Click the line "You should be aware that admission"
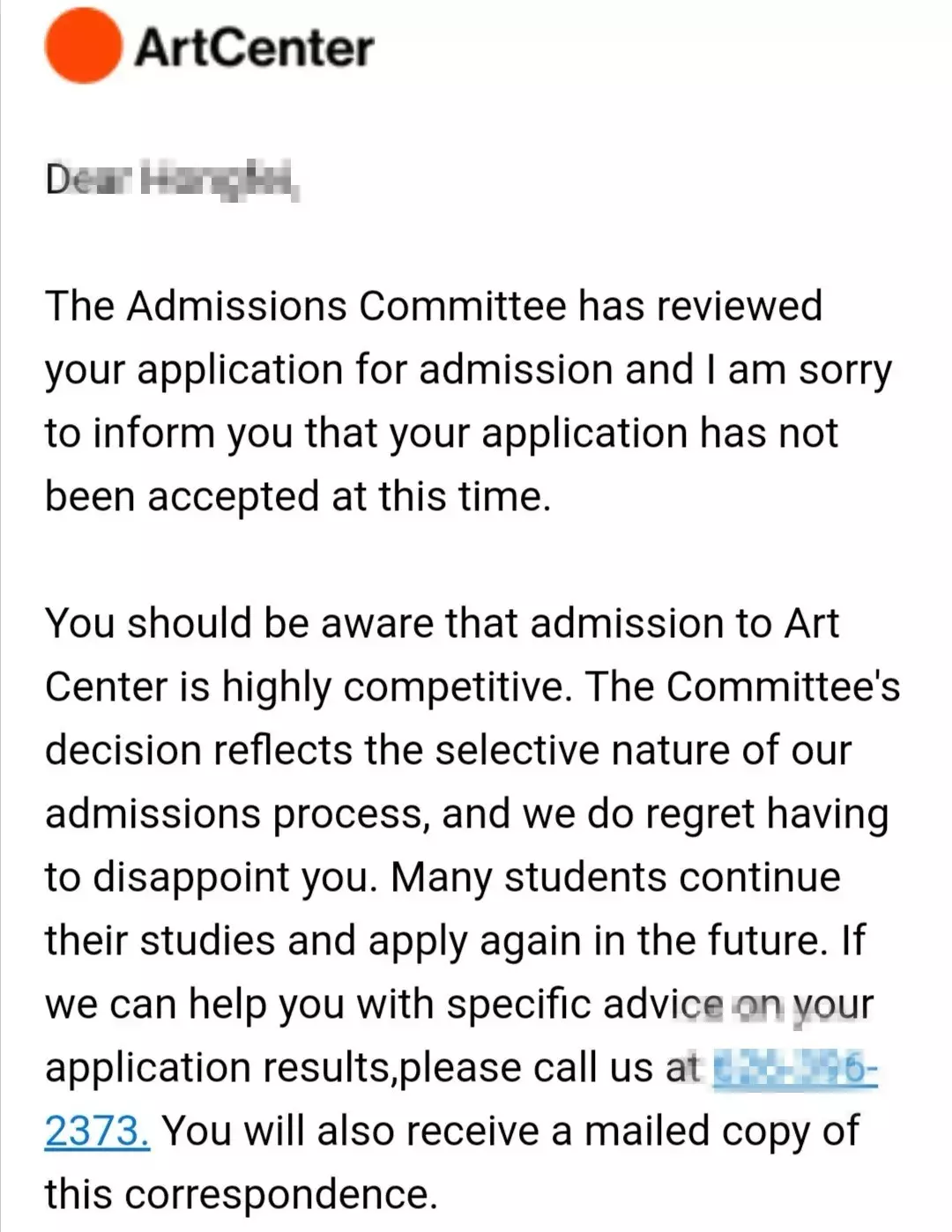This screenshot has width=952, height=1232. pos(442,624)
